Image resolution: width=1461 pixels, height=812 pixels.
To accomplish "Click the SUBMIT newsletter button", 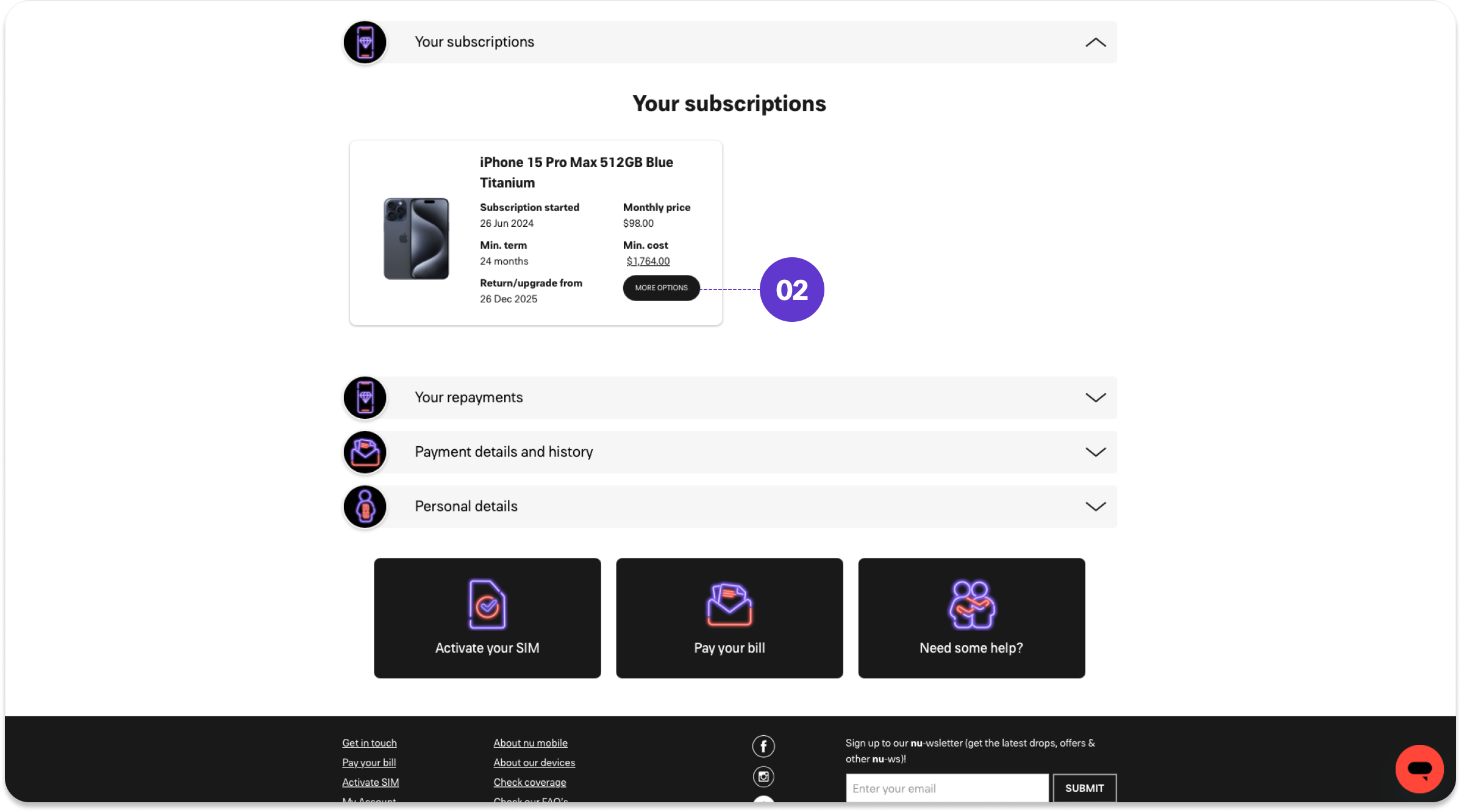I will coord(1084,788).
